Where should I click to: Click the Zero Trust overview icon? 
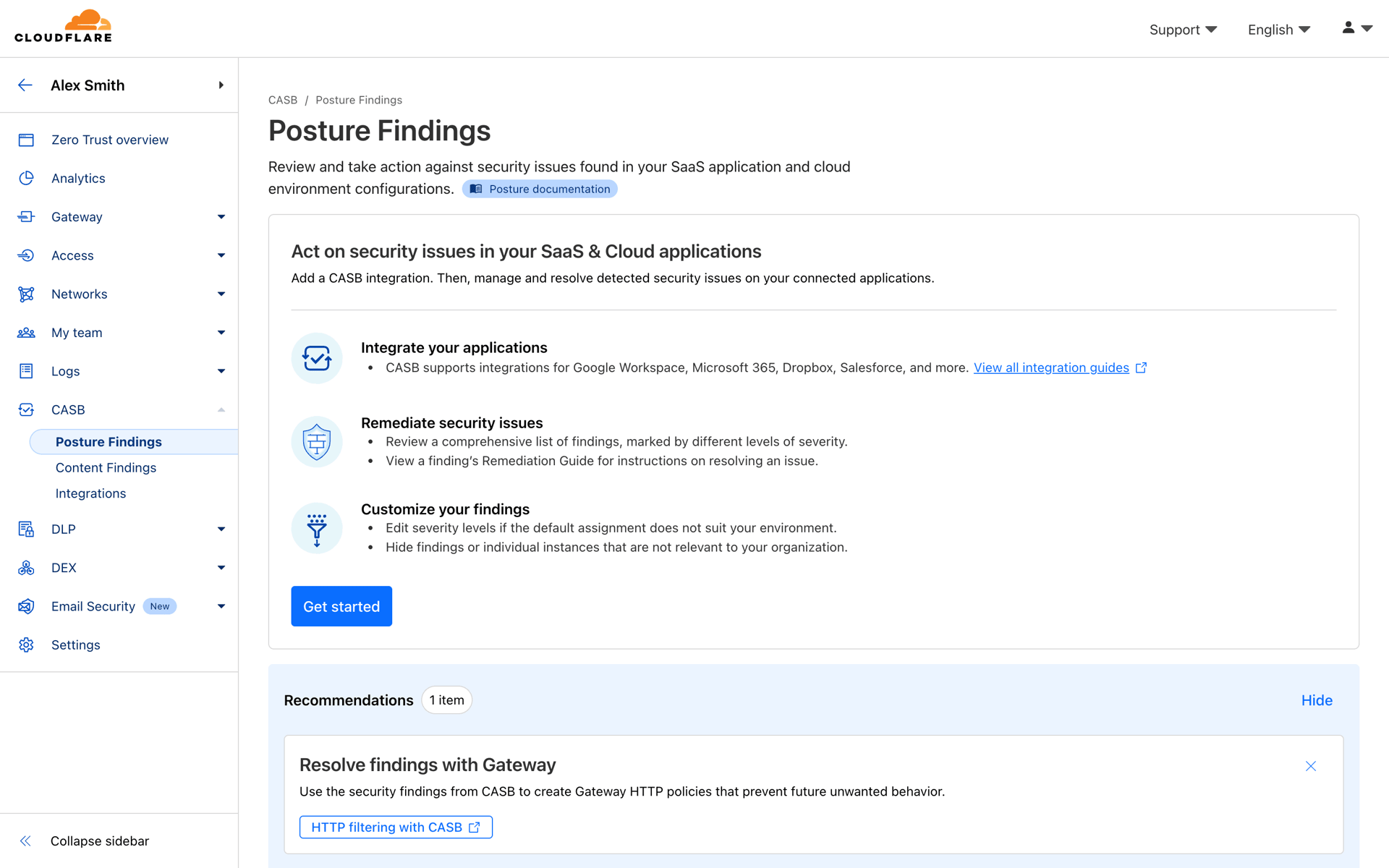[26, 140]
